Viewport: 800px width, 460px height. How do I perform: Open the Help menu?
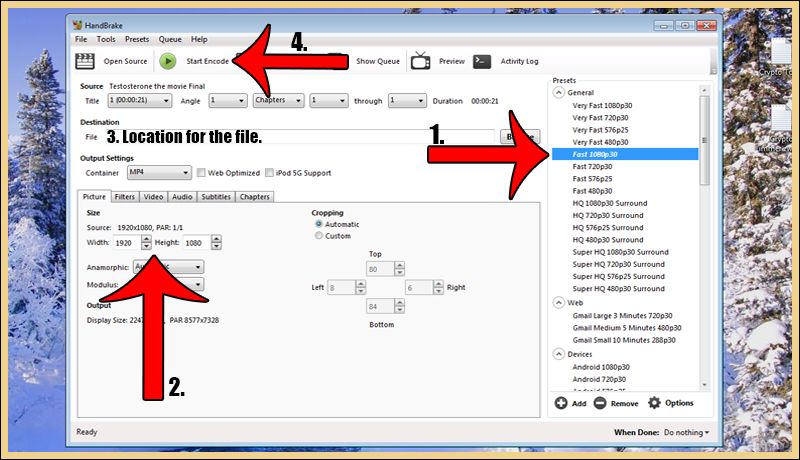(199, 39)
